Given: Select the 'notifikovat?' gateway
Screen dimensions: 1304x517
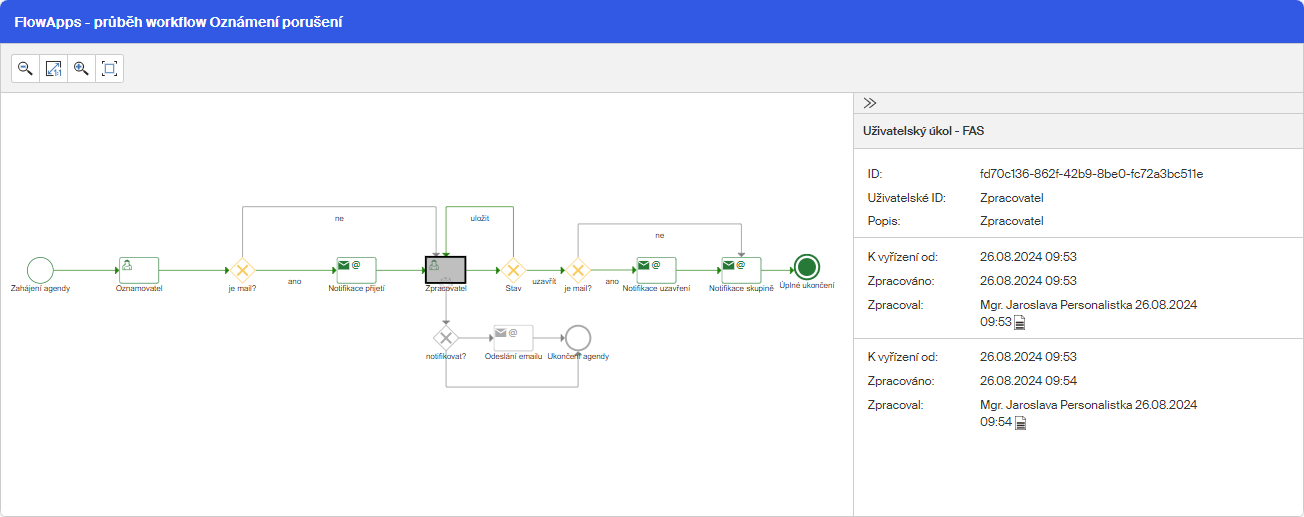Looking at the screenshot, I should (x=446, y=338).
